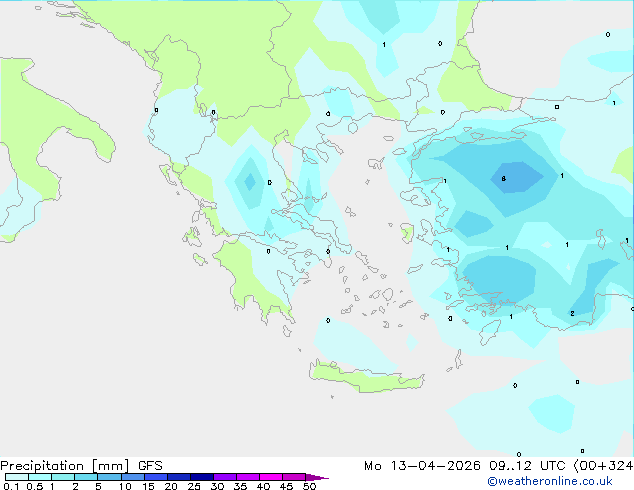Click the weatheronline.co.uk copyright link
The height and width of the screenshot is (490, 634).
click(549, 481)
